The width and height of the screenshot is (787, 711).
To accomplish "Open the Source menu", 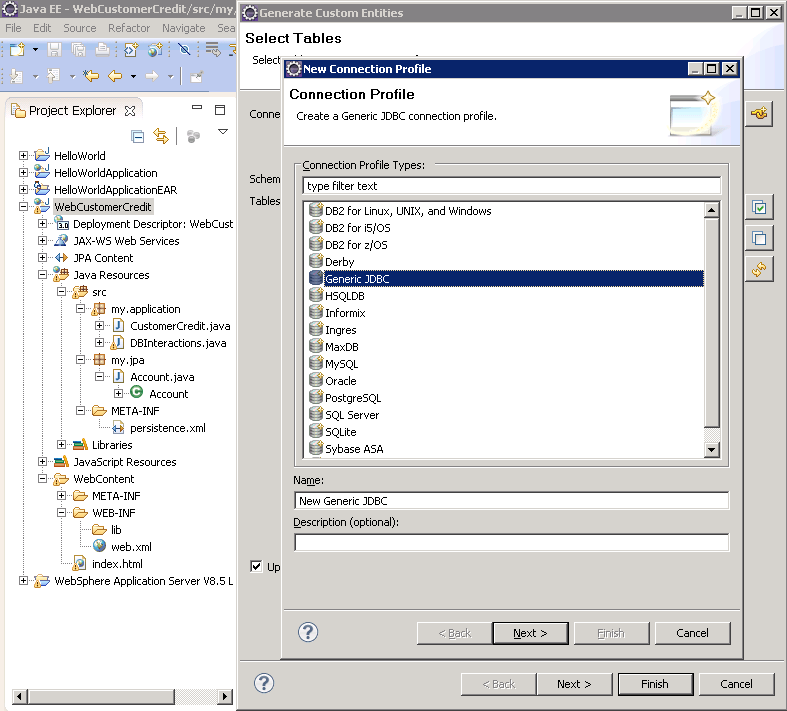I will 80,28.
